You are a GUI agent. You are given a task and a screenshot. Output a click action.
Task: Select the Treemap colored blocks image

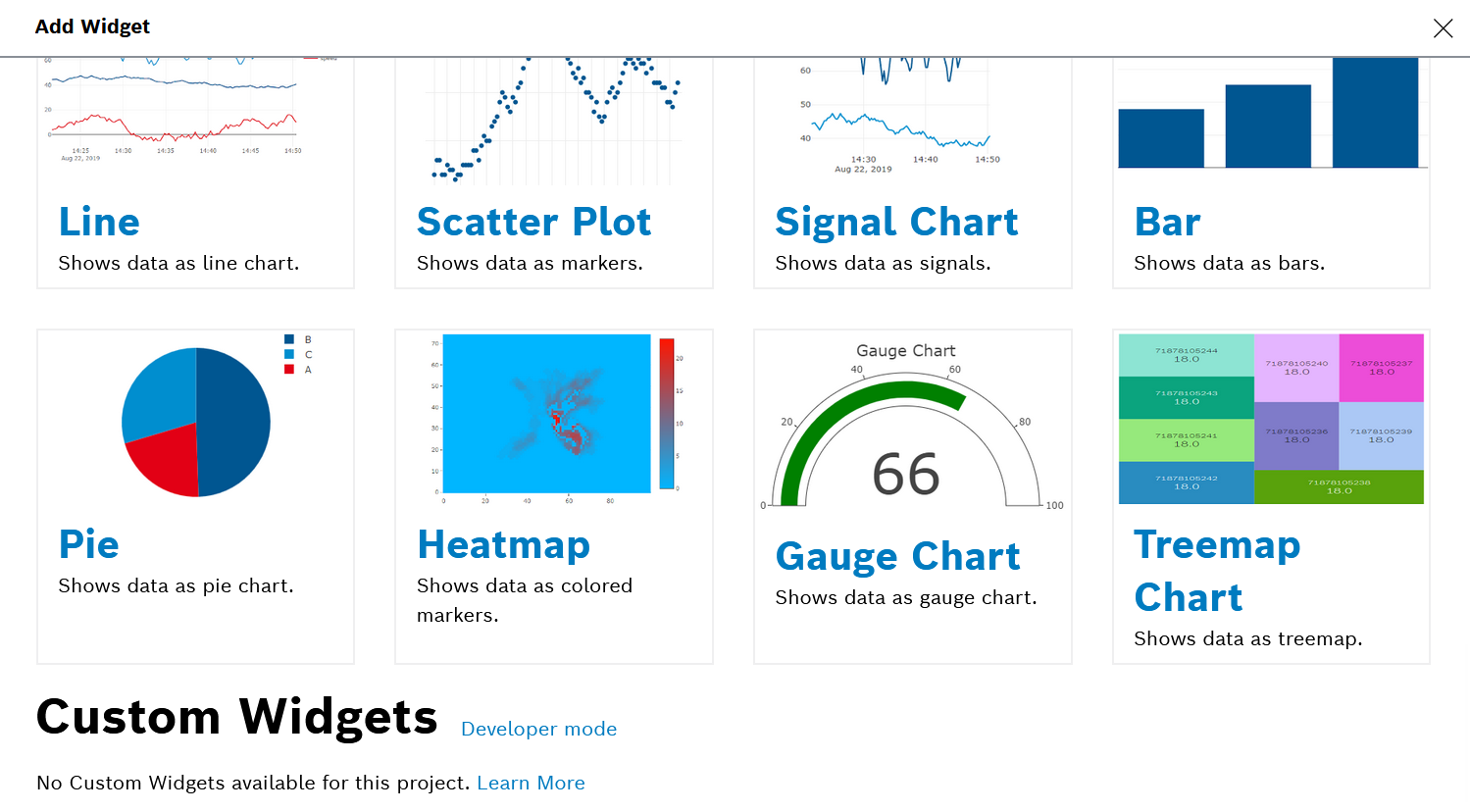(x=1271, y=419)
